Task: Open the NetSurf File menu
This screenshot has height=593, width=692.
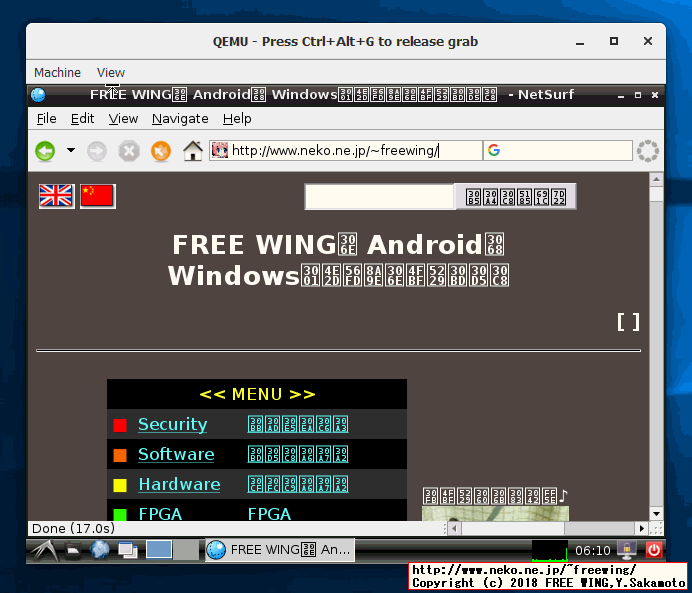Action: pos(46,119)
